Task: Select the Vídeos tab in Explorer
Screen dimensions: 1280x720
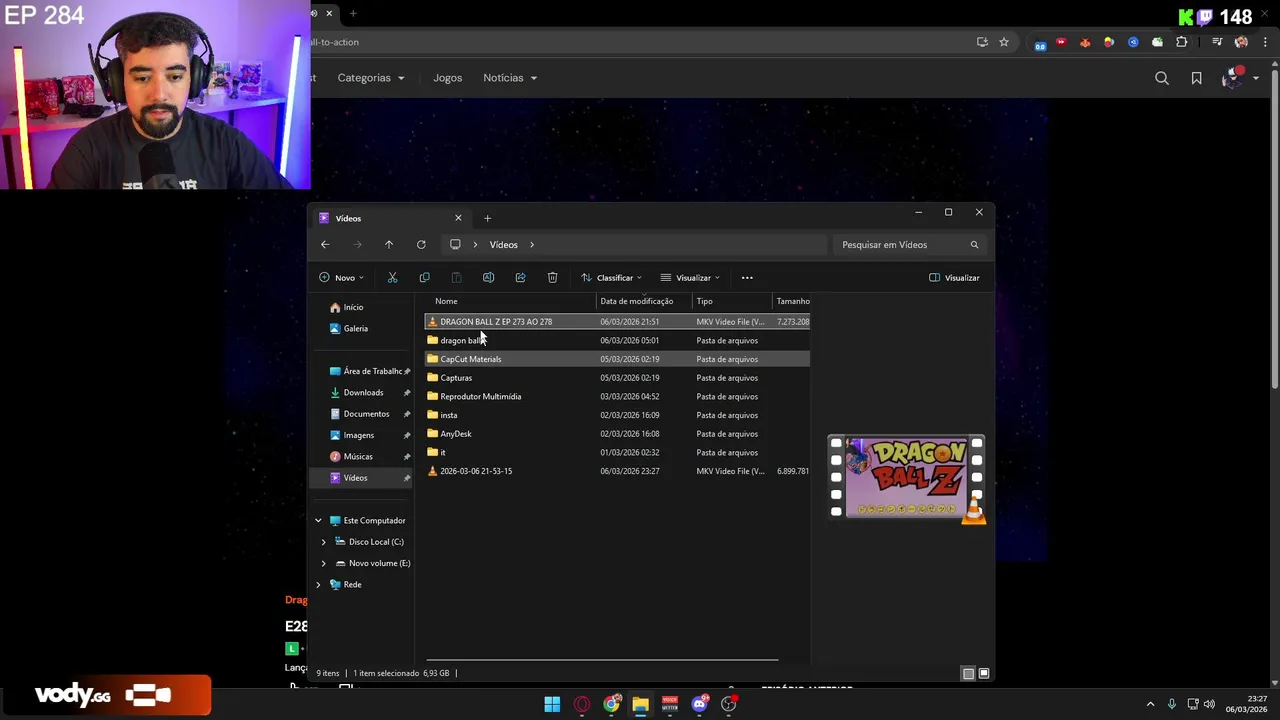Action: pyautogui.click(x=390, y=218)
